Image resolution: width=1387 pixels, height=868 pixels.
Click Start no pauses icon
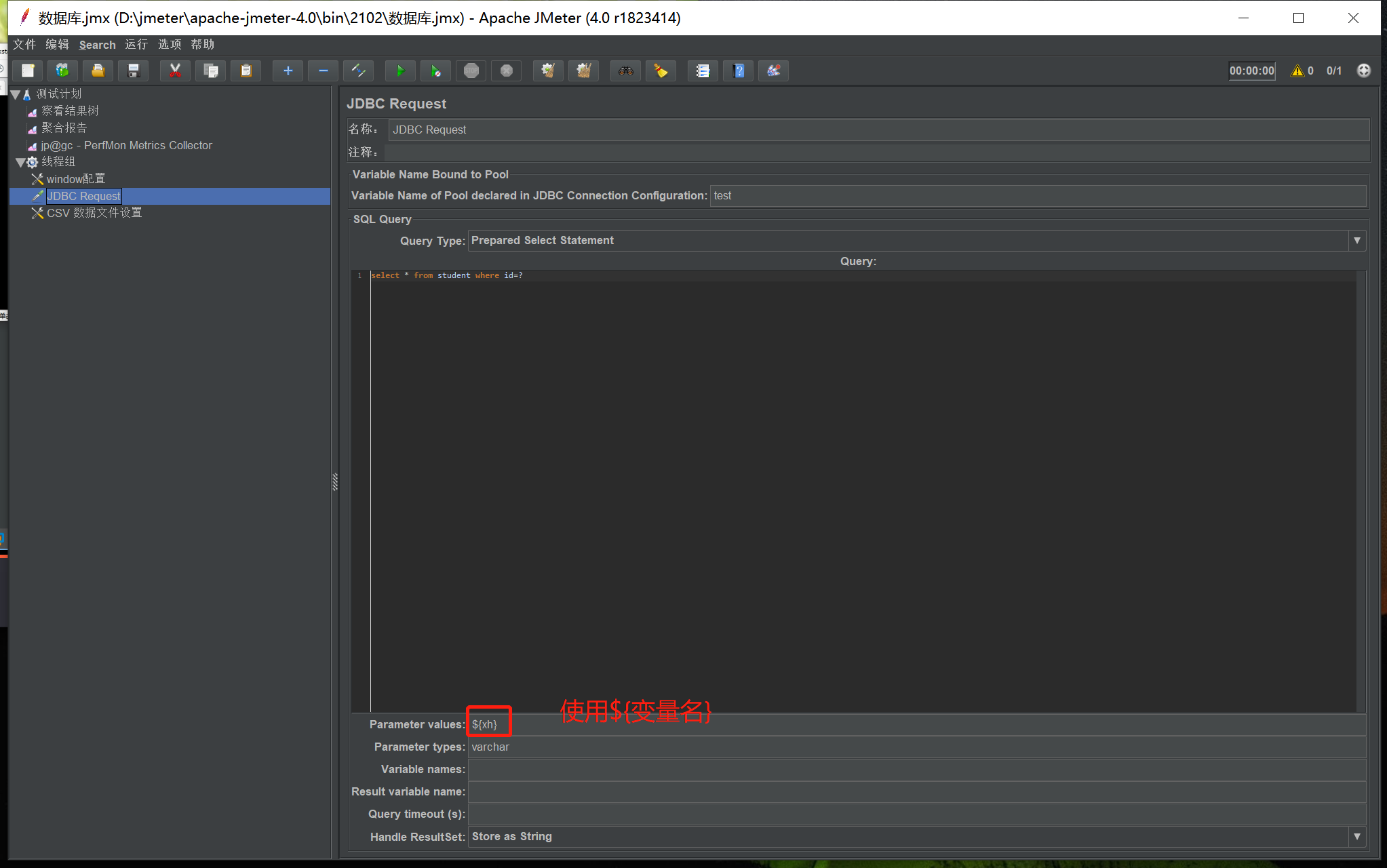click(x=435, y=71)
